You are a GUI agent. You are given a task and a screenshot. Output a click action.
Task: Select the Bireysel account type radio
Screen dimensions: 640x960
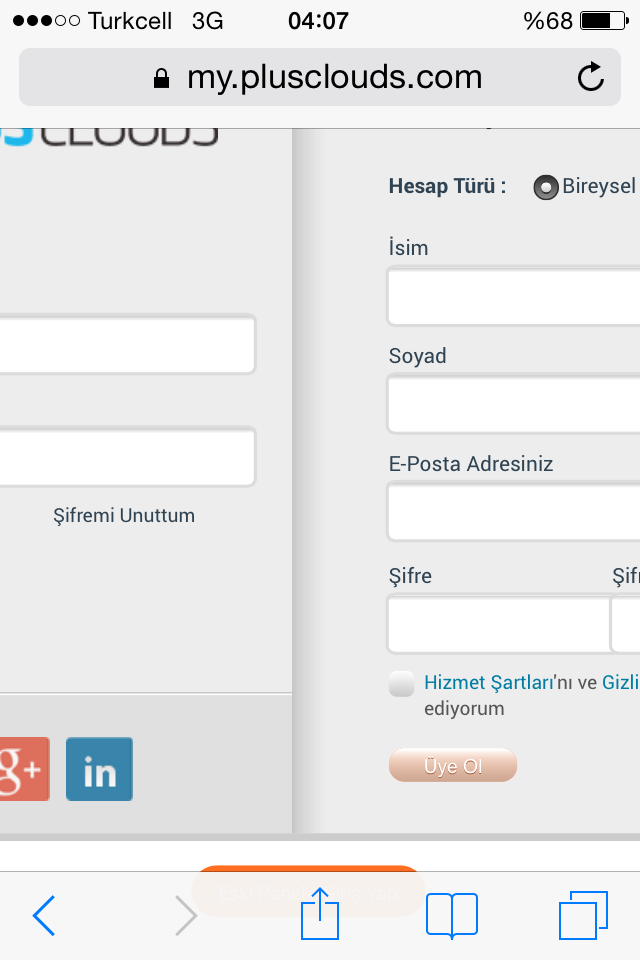tap(546, 187)
